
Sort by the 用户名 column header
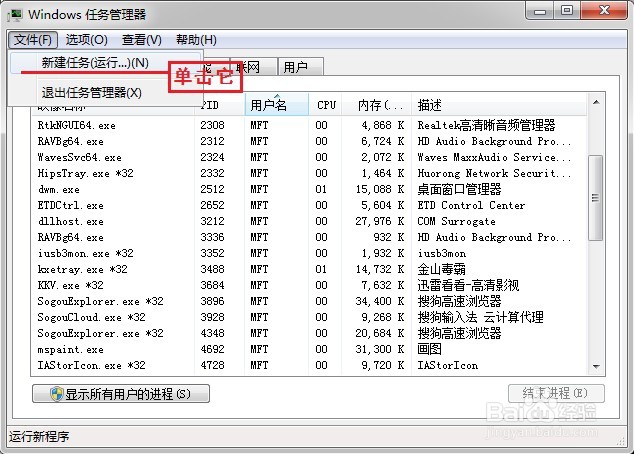277,106
